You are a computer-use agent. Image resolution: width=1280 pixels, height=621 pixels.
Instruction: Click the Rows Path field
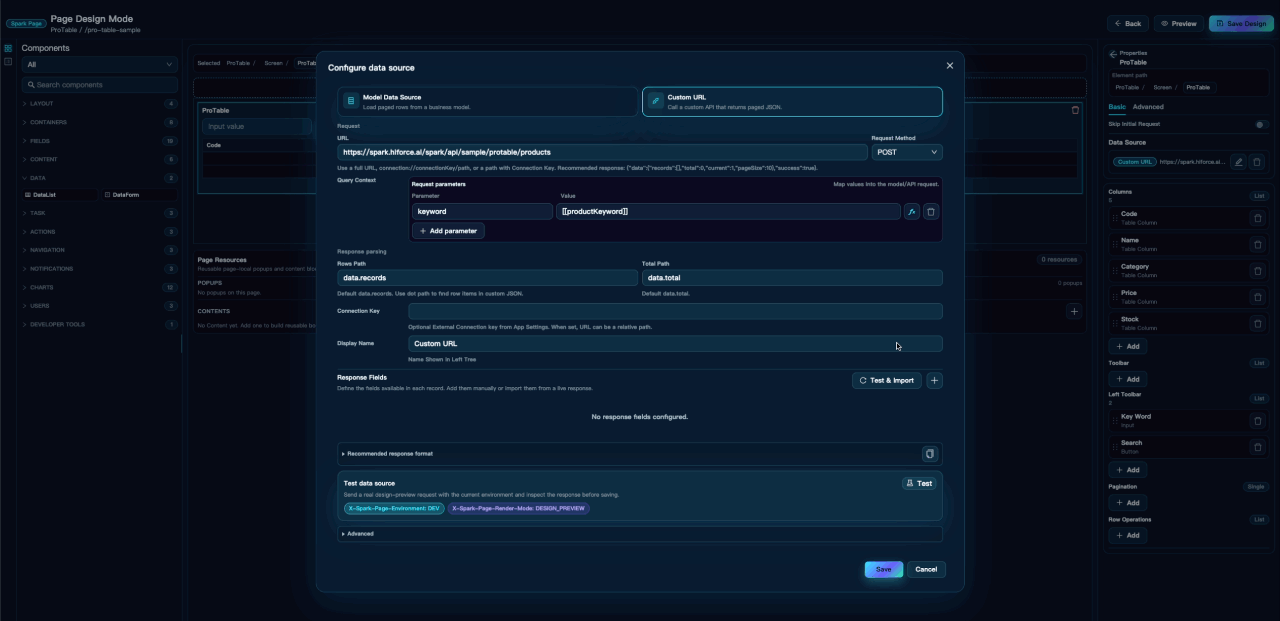[x=487, y=278]
